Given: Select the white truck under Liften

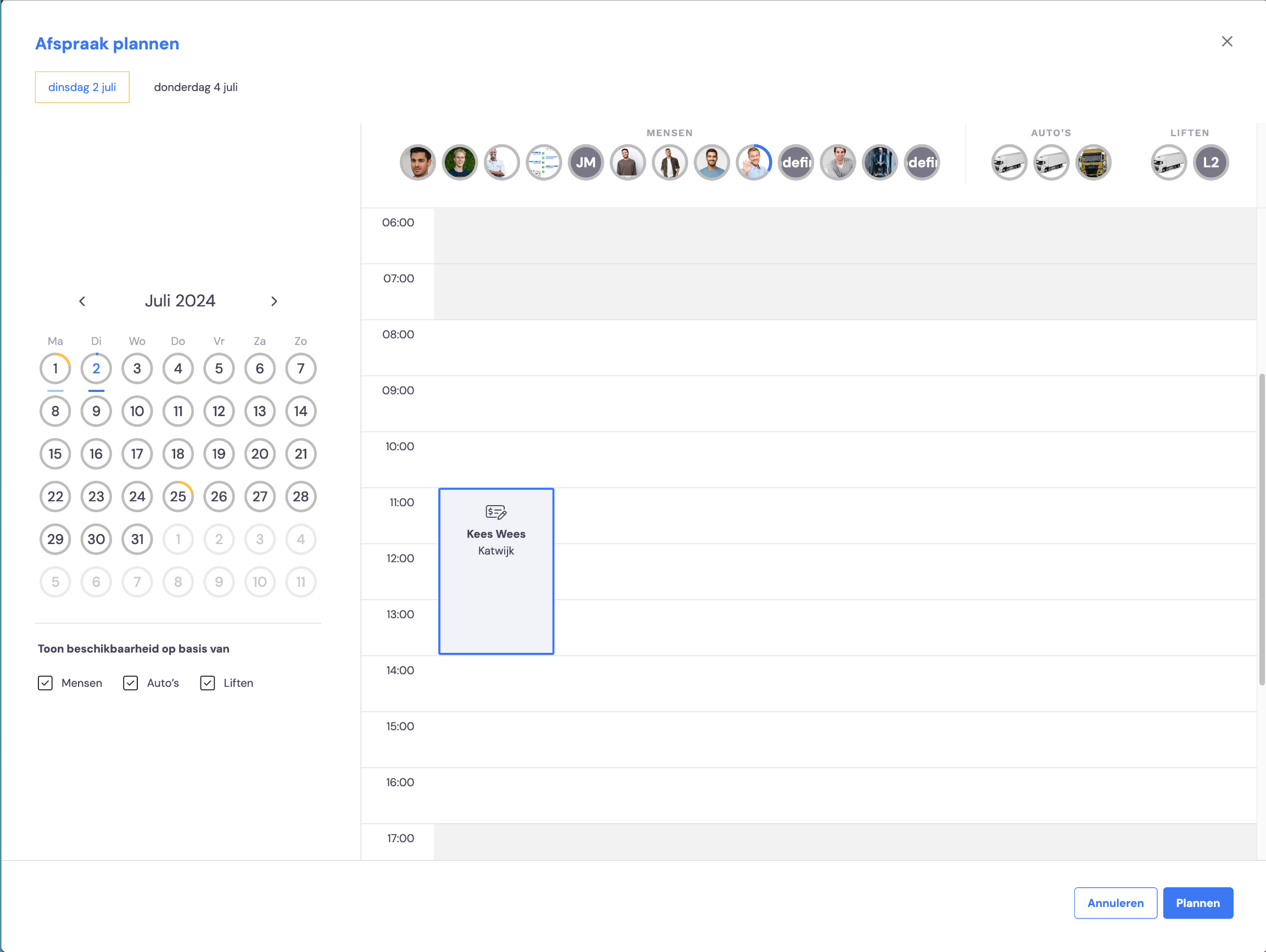Looking at the screenshot, I should point(1169,163).
